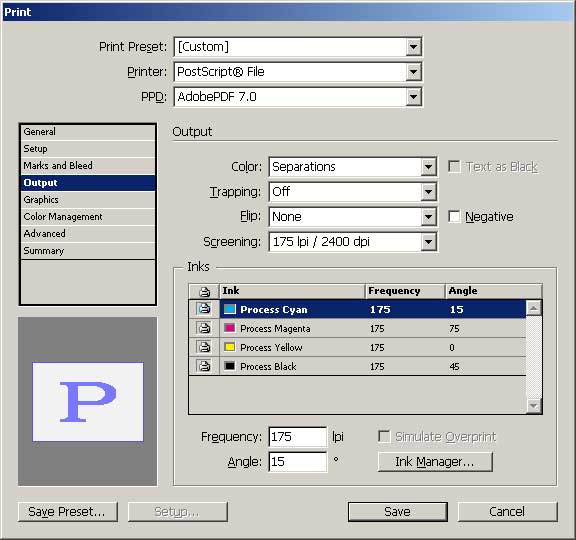Click the Ink column header
Viewport: 576px width, 540px height.
pos(292,291)
